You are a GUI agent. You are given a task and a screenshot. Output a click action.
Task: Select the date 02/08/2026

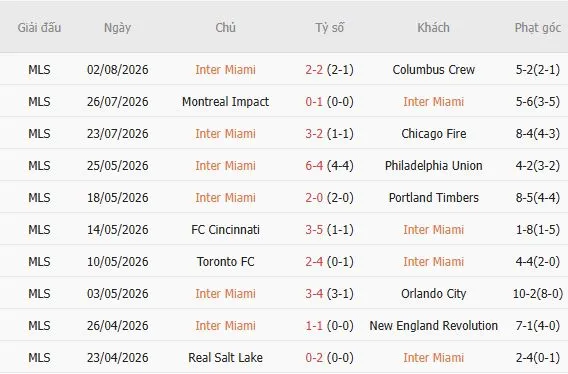[x=117, y=70]
